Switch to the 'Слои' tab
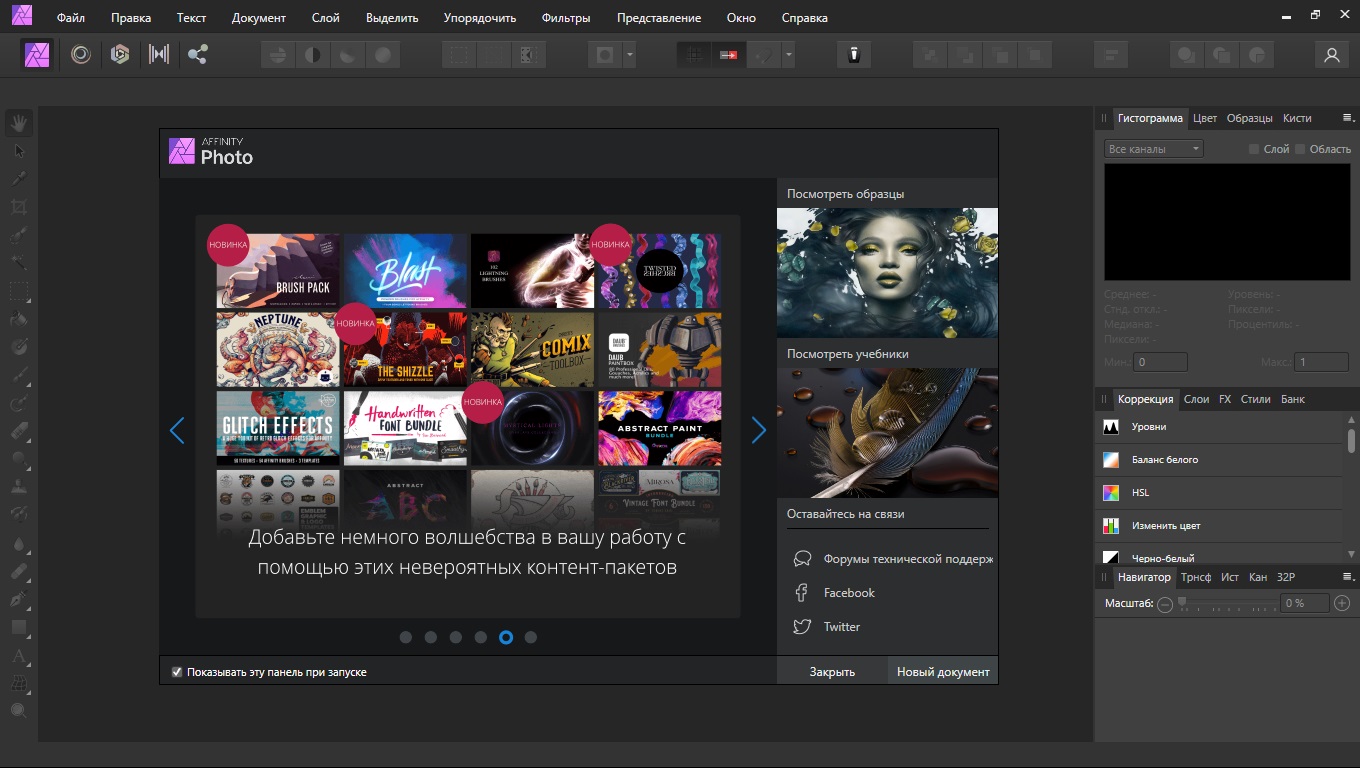The width and height of the screenshot is (1360, 768). click(x=1196, y=399)
